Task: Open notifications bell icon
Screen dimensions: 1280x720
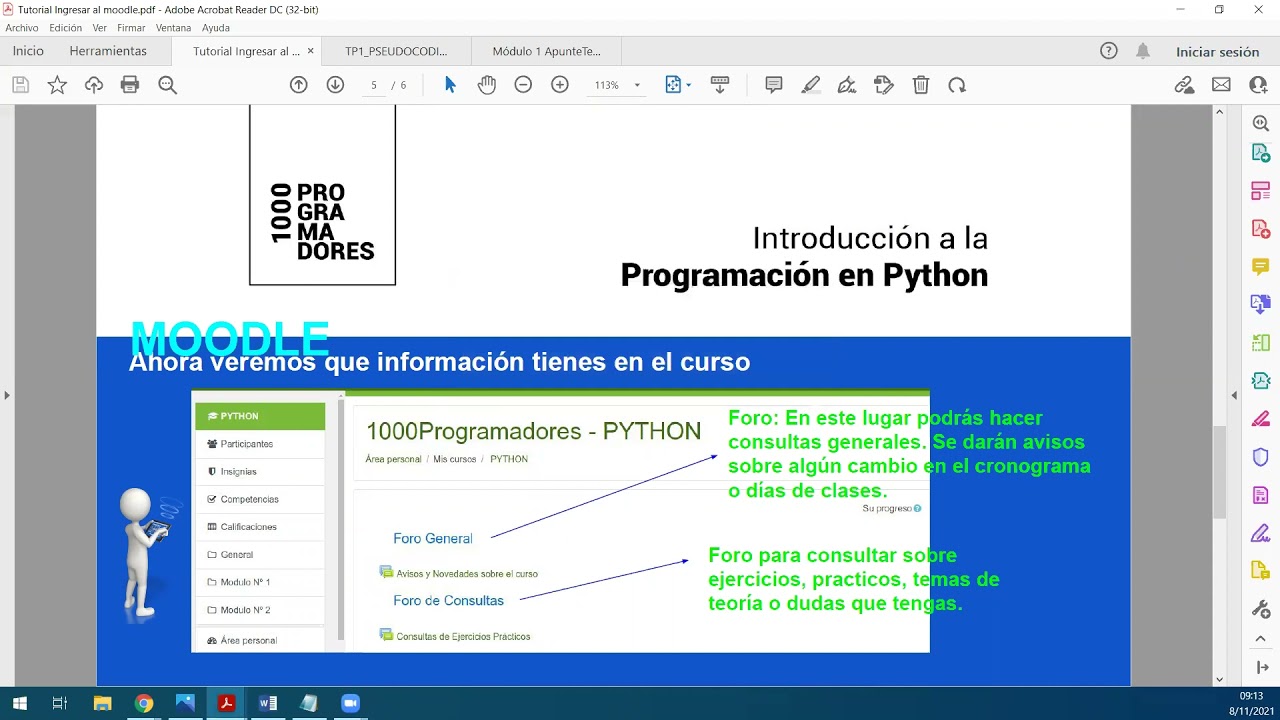Action: click(x=1143, y=51)
